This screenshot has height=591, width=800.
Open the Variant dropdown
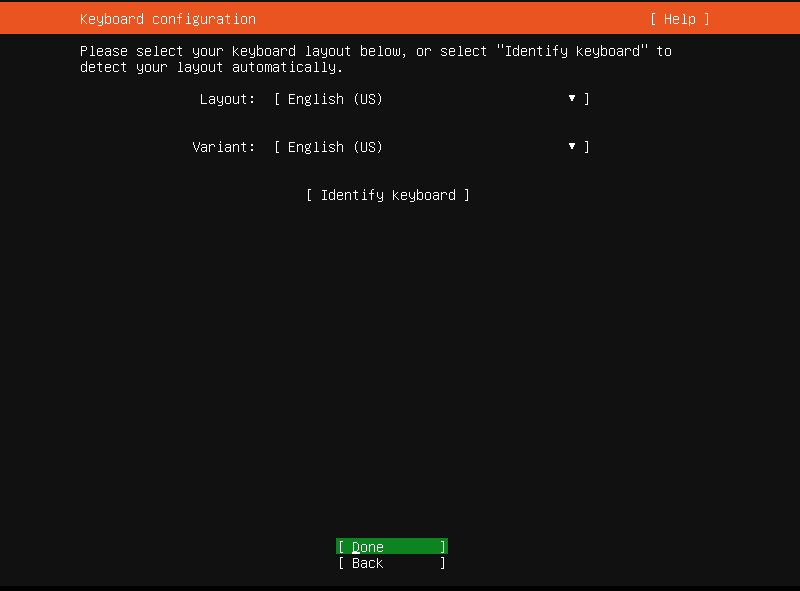pos(432,147)
